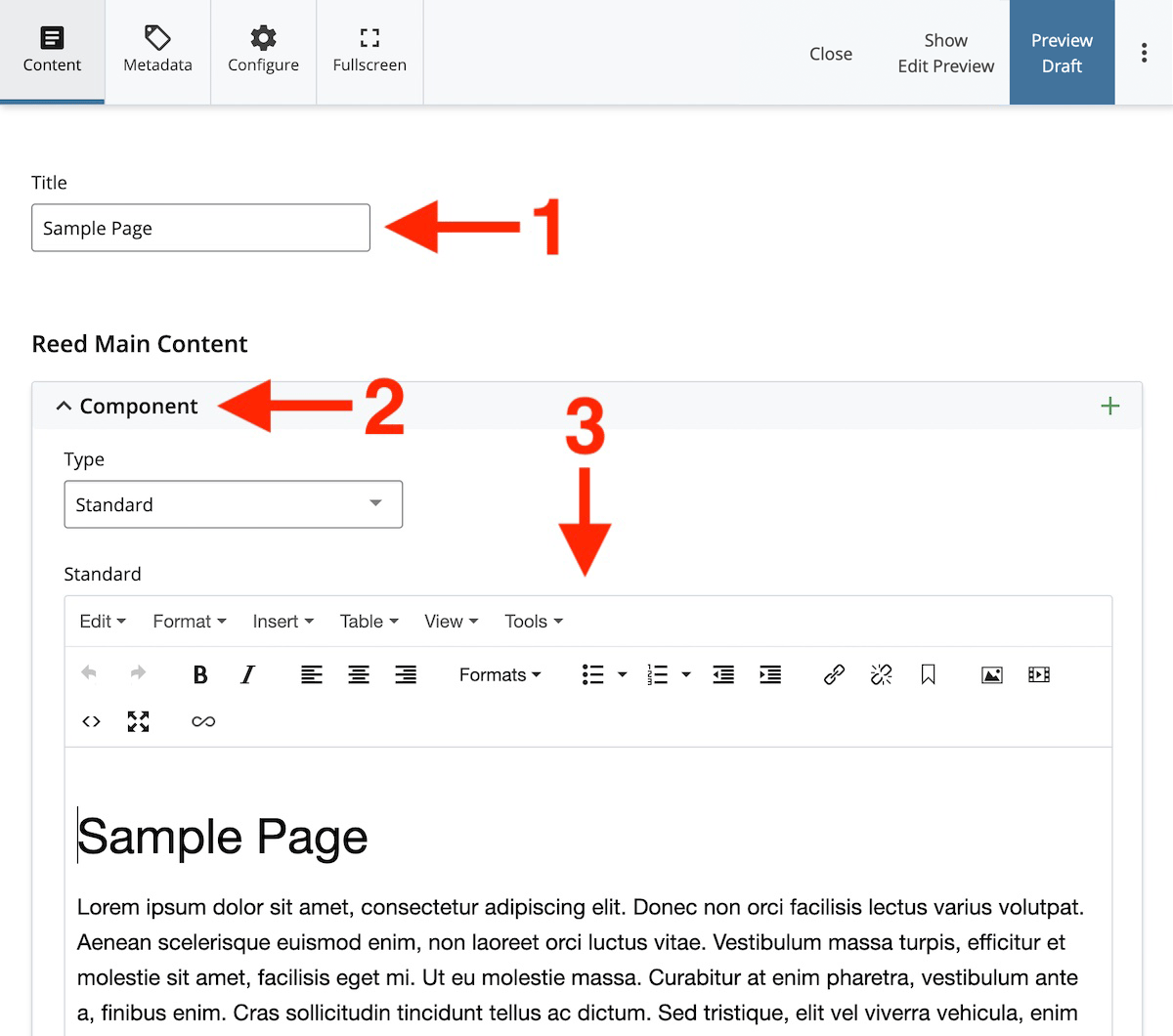Switch to the Metadata tab

156,52
